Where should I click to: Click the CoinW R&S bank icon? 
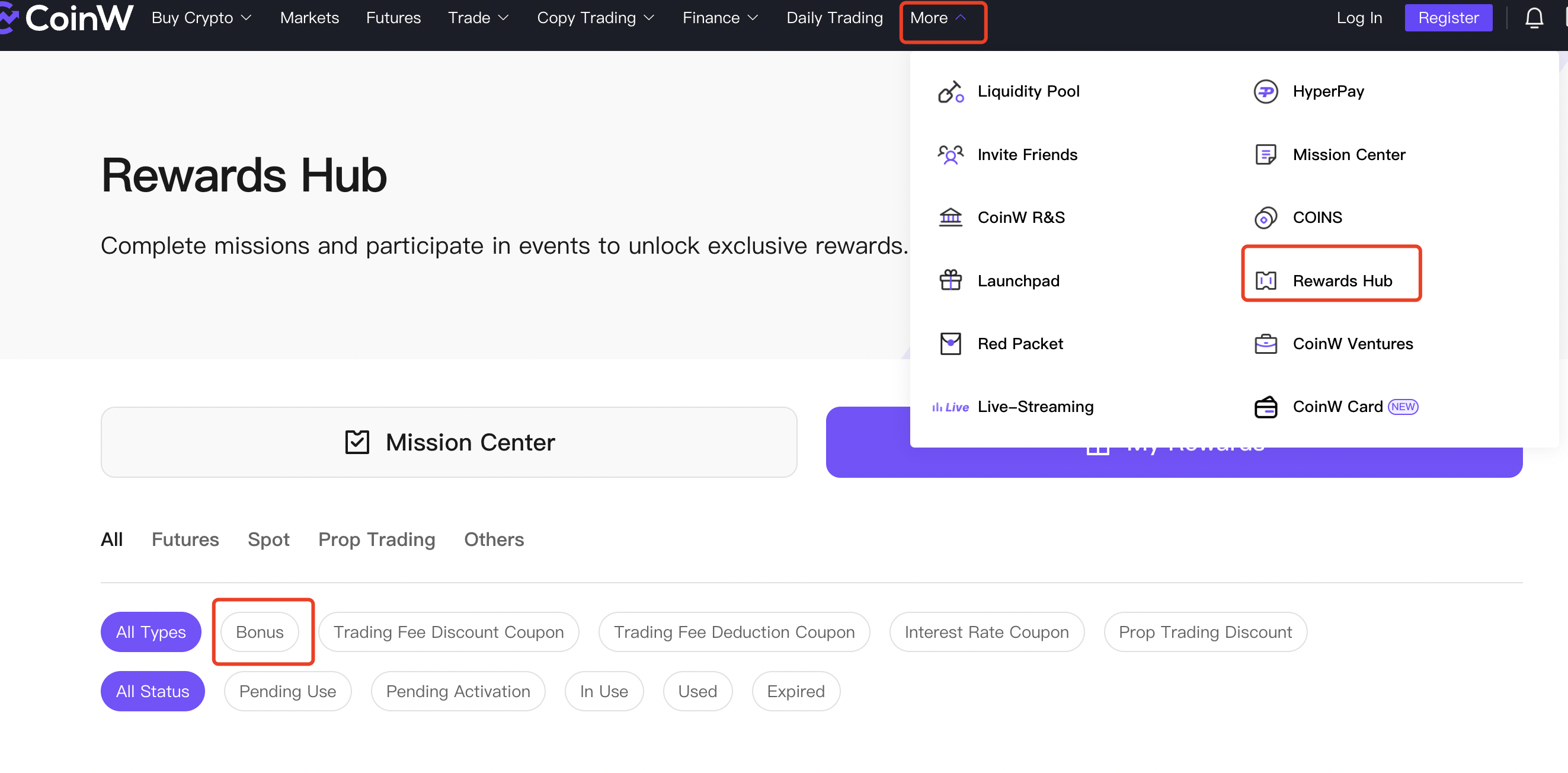pyautogui.click(x=950, y=218)
